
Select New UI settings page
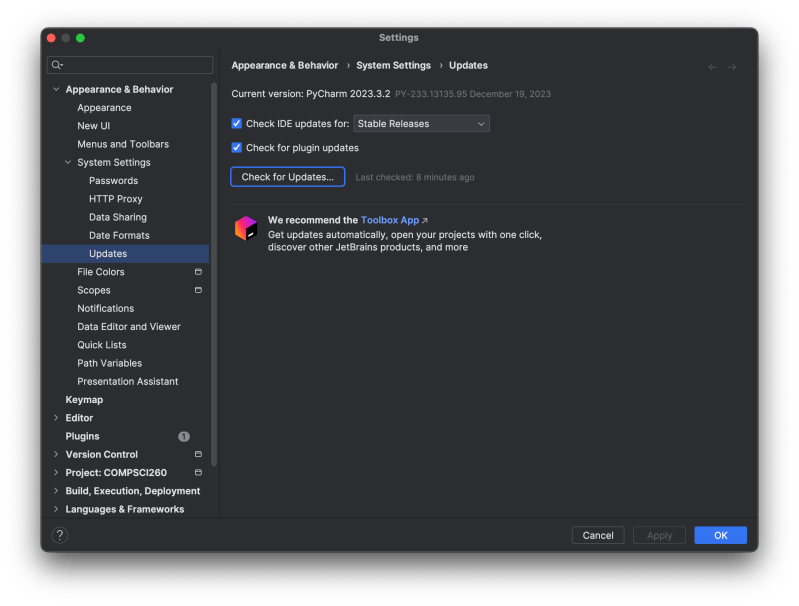click(94, 126)
